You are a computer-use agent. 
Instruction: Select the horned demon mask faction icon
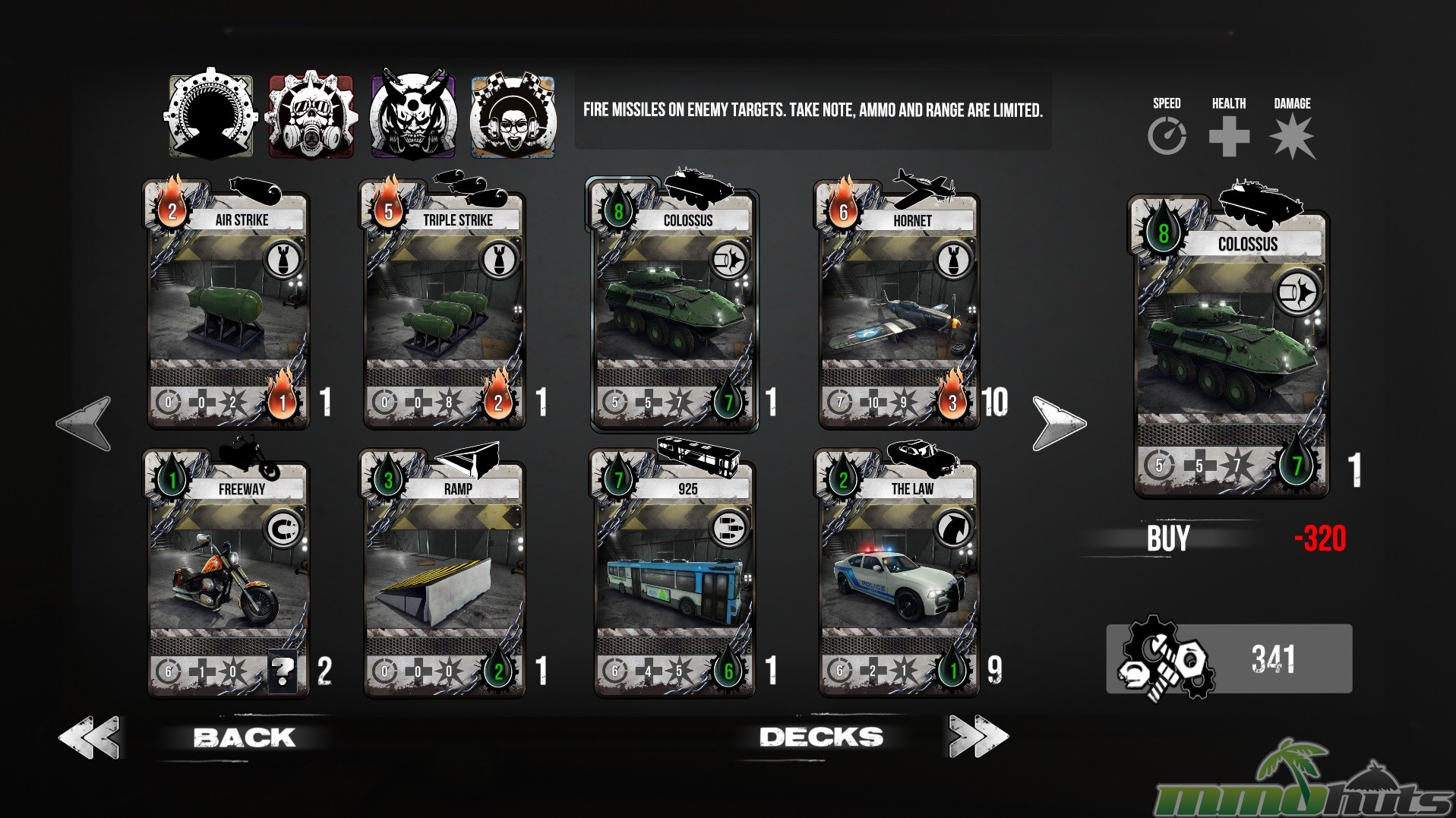click(413, 115)
